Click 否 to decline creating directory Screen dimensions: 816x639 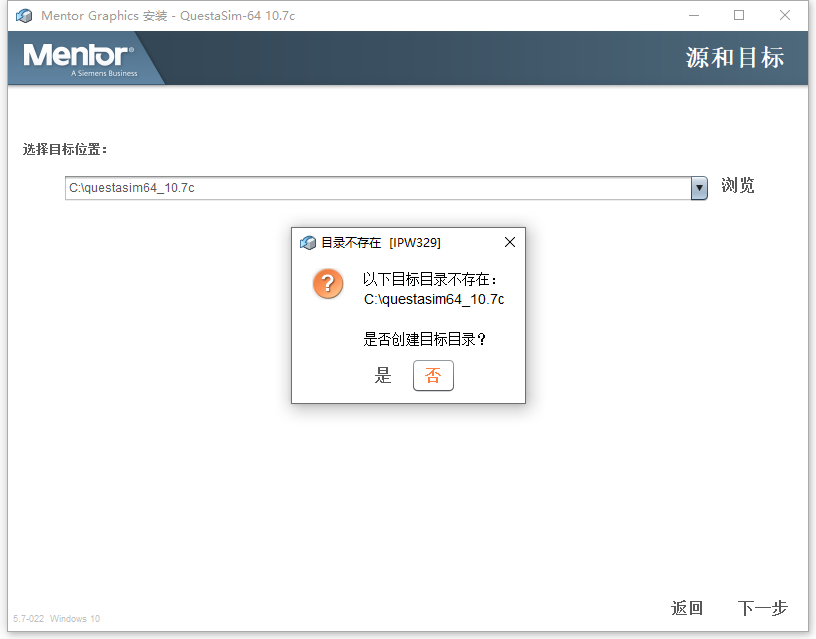[433, 375]
